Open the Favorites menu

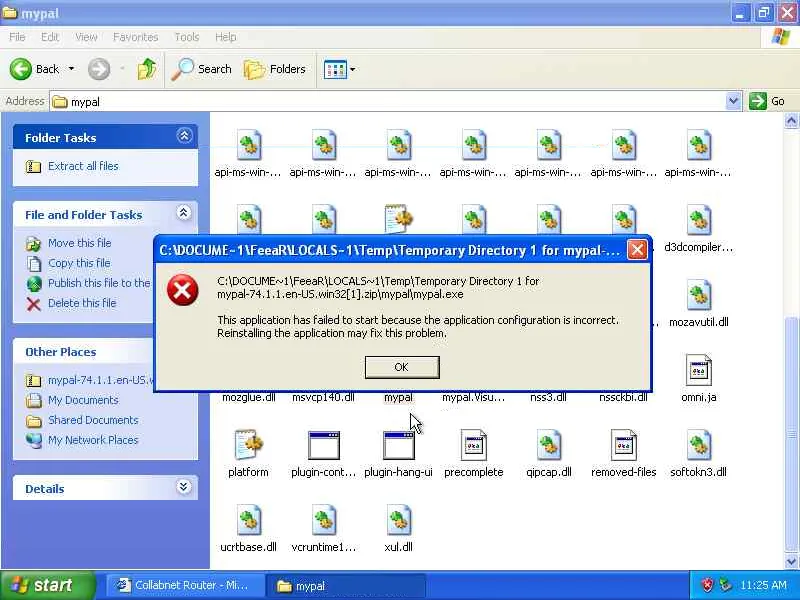(136, 37)
